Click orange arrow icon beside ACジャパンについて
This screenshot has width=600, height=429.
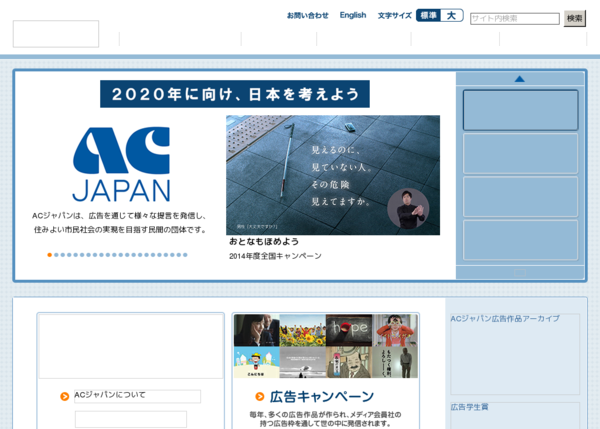pyautogui.click(x=65, y=396)
